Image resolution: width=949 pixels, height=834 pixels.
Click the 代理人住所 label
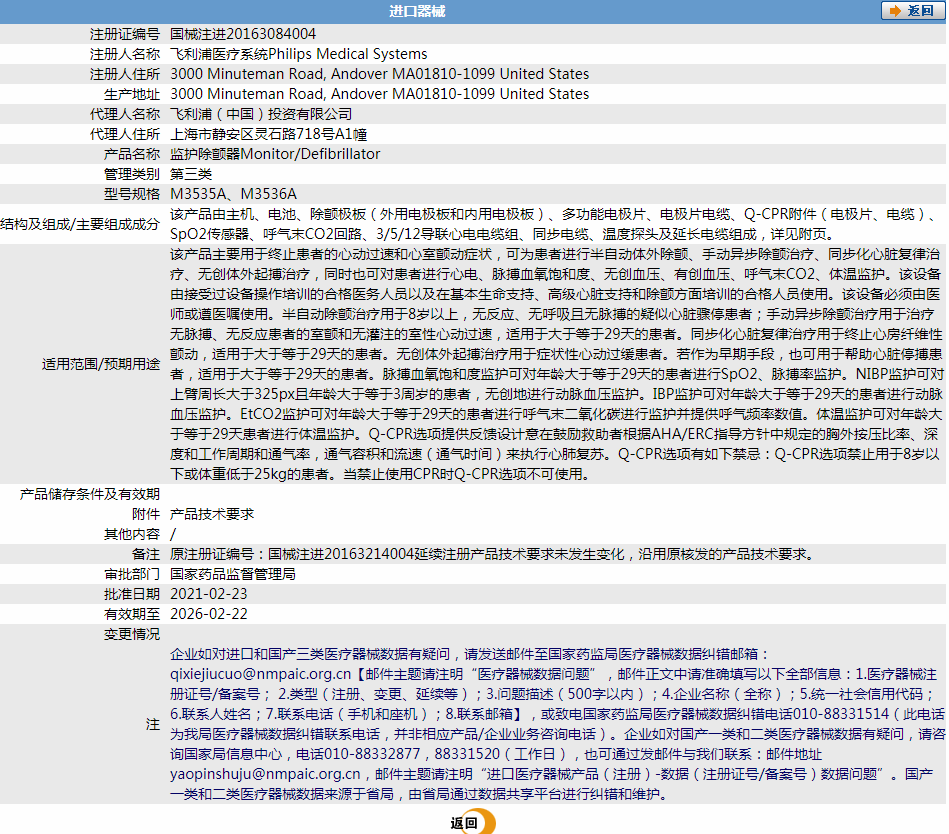[125, 134]
